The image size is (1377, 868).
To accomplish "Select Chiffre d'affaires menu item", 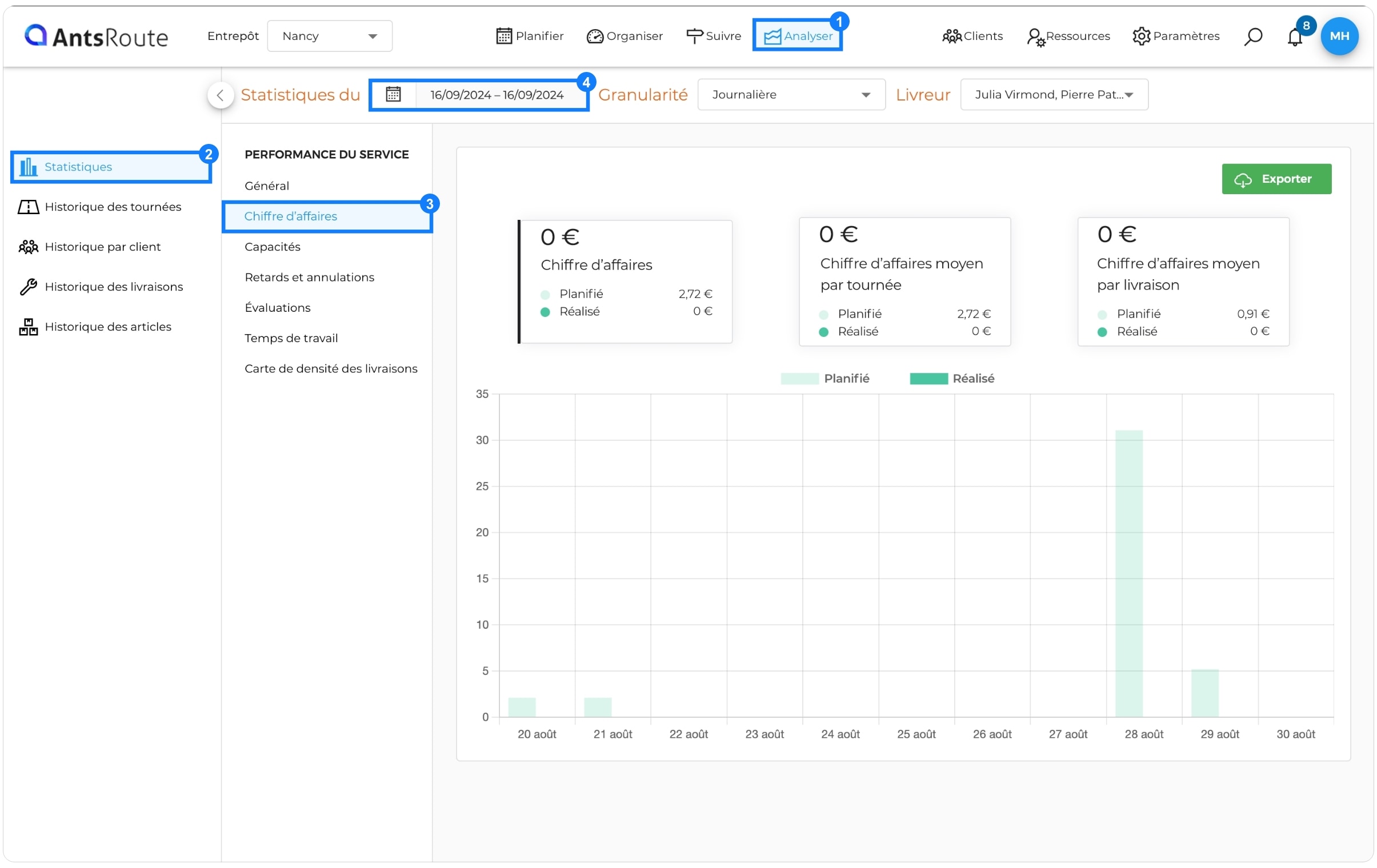I will pyautogui.click(x=327, y=216).
